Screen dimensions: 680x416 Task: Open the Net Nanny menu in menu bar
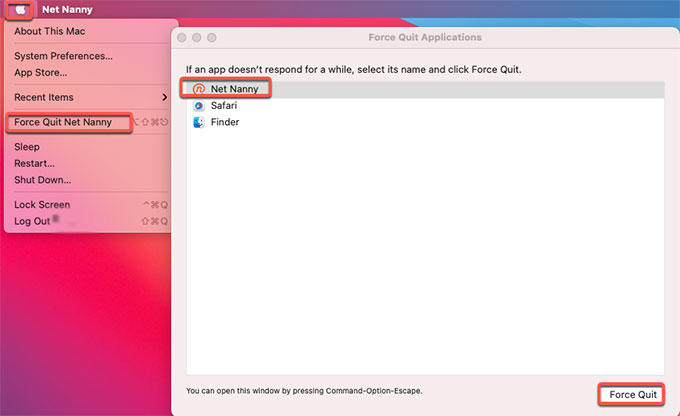tap(67, 9)
